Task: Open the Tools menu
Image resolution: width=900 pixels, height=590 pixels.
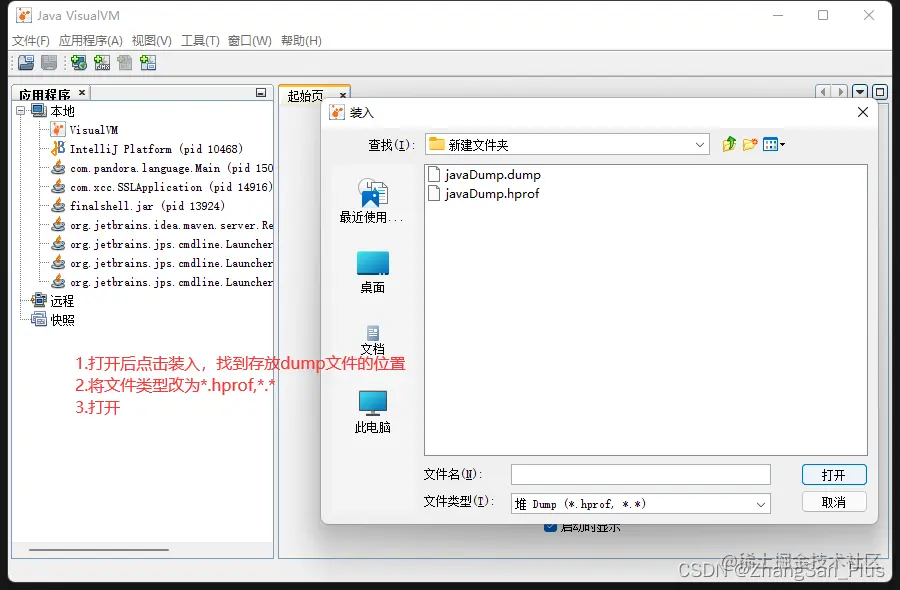Action: tap(200, 41)
